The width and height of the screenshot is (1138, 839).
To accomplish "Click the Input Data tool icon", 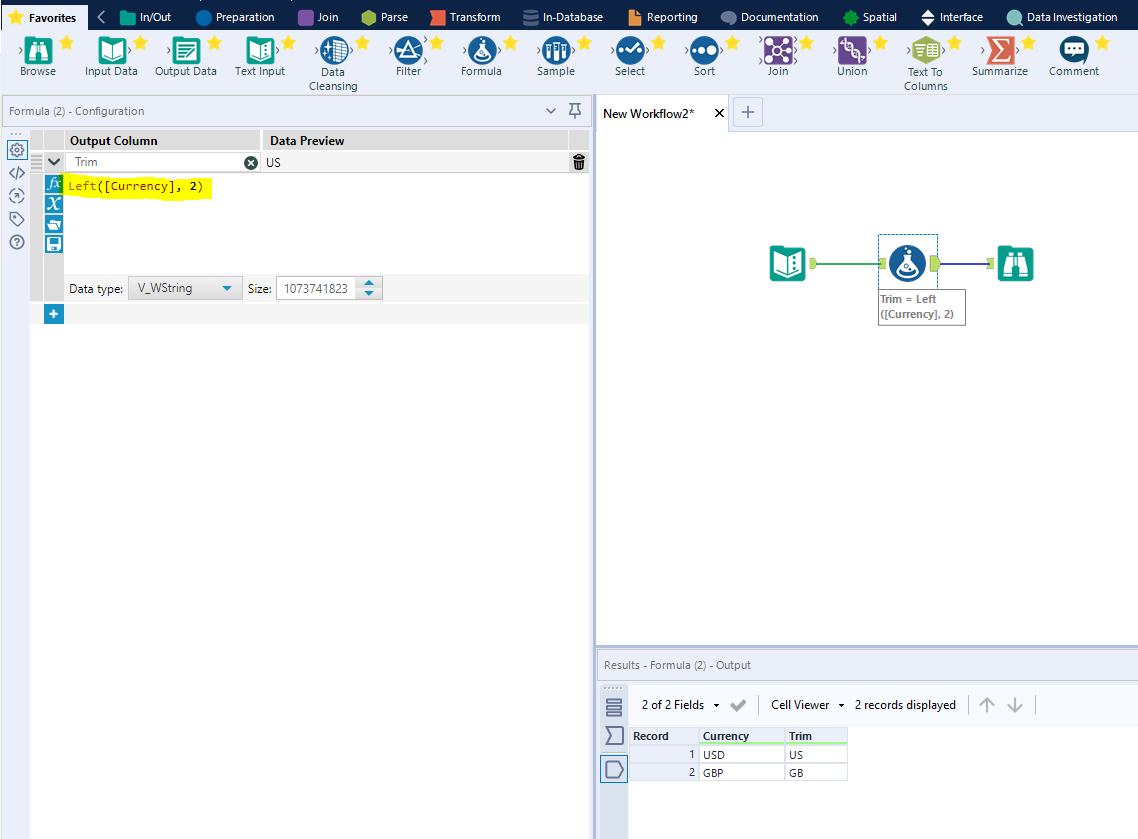I will [112, 50].
